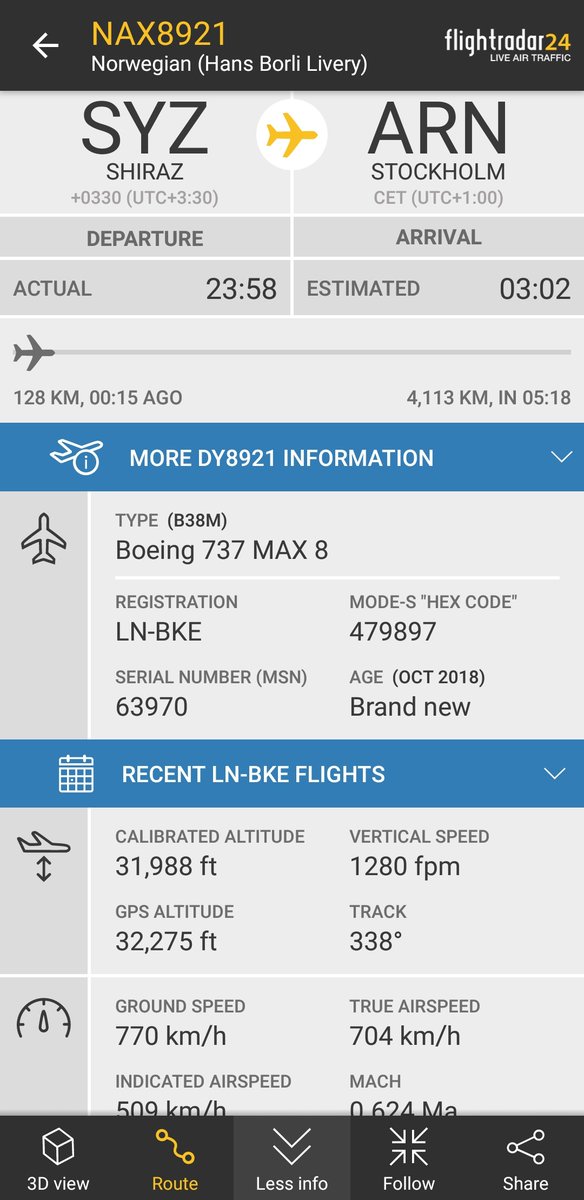Viewport: 584px width, 1200px height.
Task: Tap the speedometer icon by ground speed
Action: [44, 1019]
